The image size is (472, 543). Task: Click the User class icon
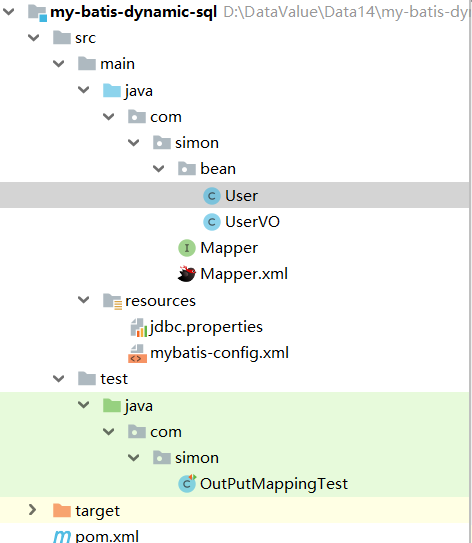pos(212,196)
